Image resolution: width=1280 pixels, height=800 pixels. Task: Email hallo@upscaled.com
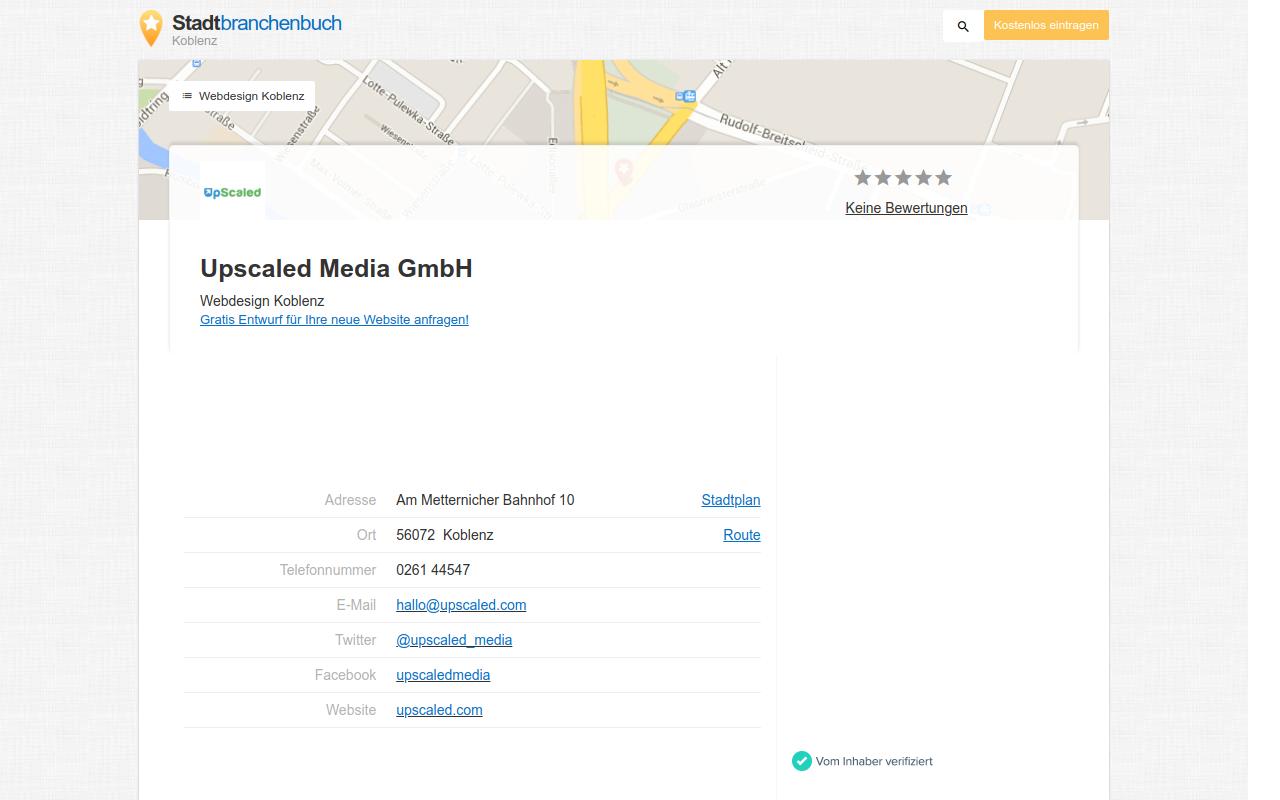(461, 605)
